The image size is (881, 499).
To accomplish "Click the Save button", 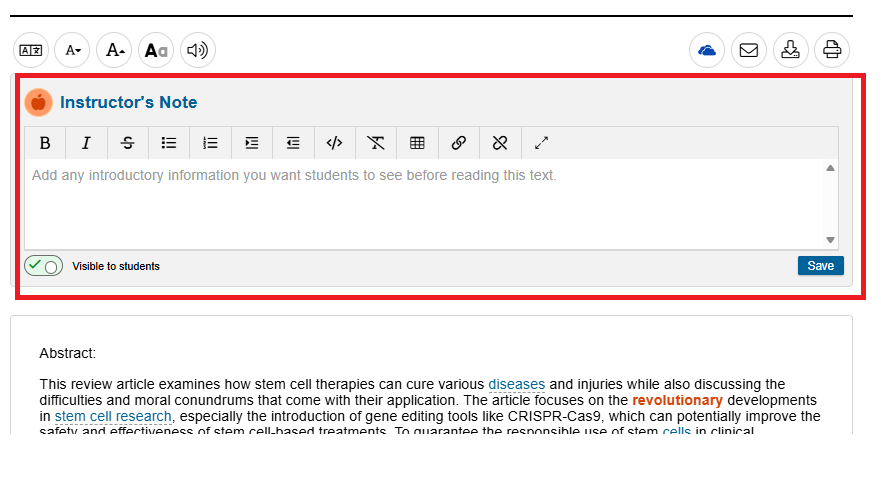I will click(x=820, y=266).
